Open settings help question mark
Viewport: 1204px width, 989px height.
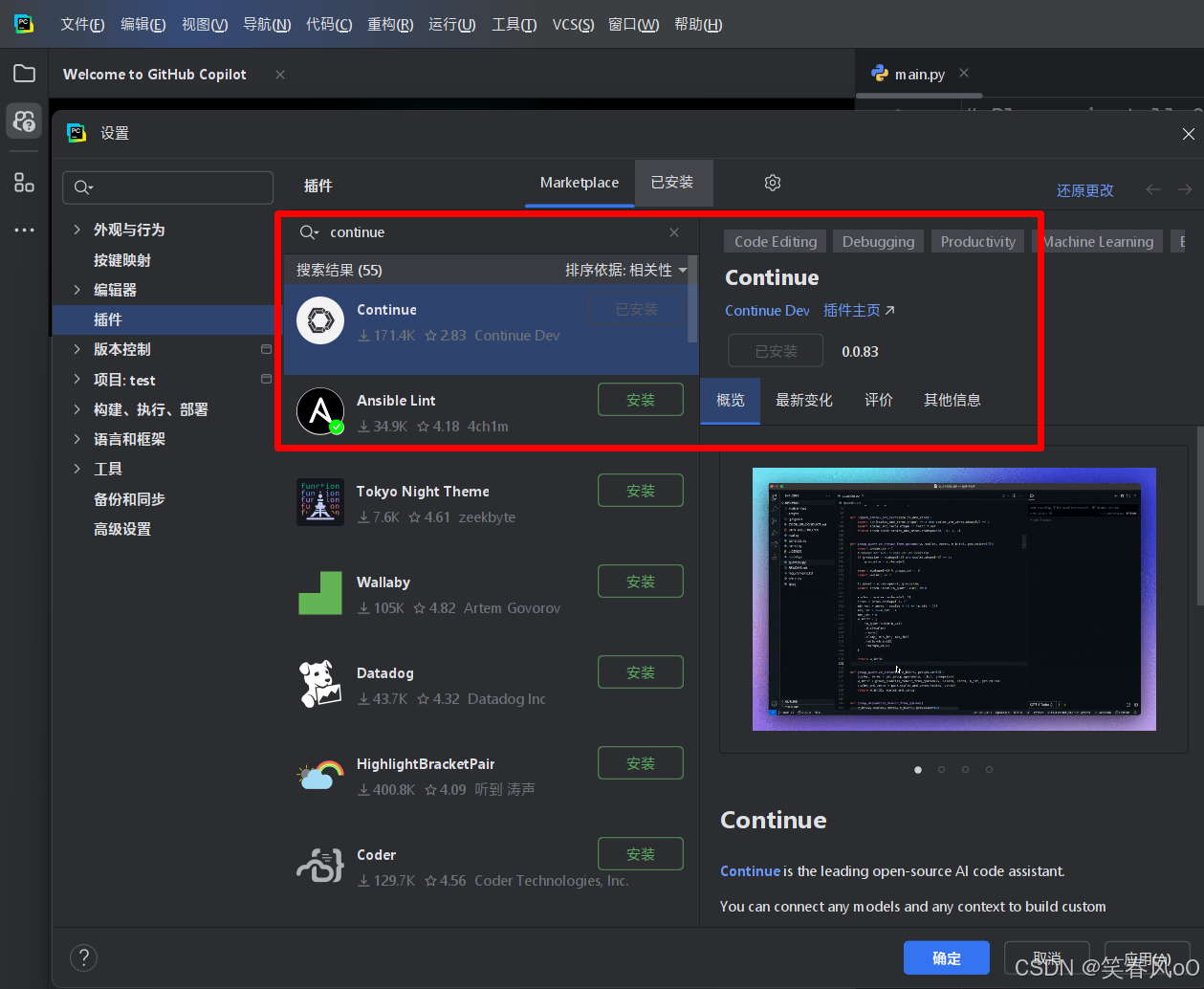(x=84, y=957)
